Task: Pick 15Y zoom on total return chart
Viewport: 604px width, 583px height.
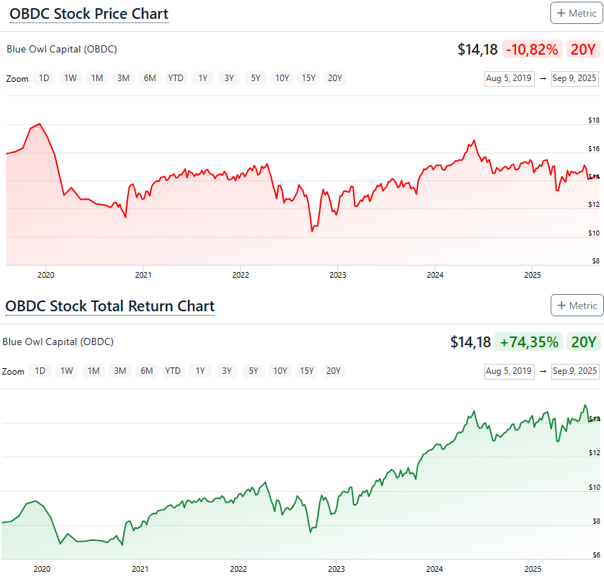Action: click(306, 371)
